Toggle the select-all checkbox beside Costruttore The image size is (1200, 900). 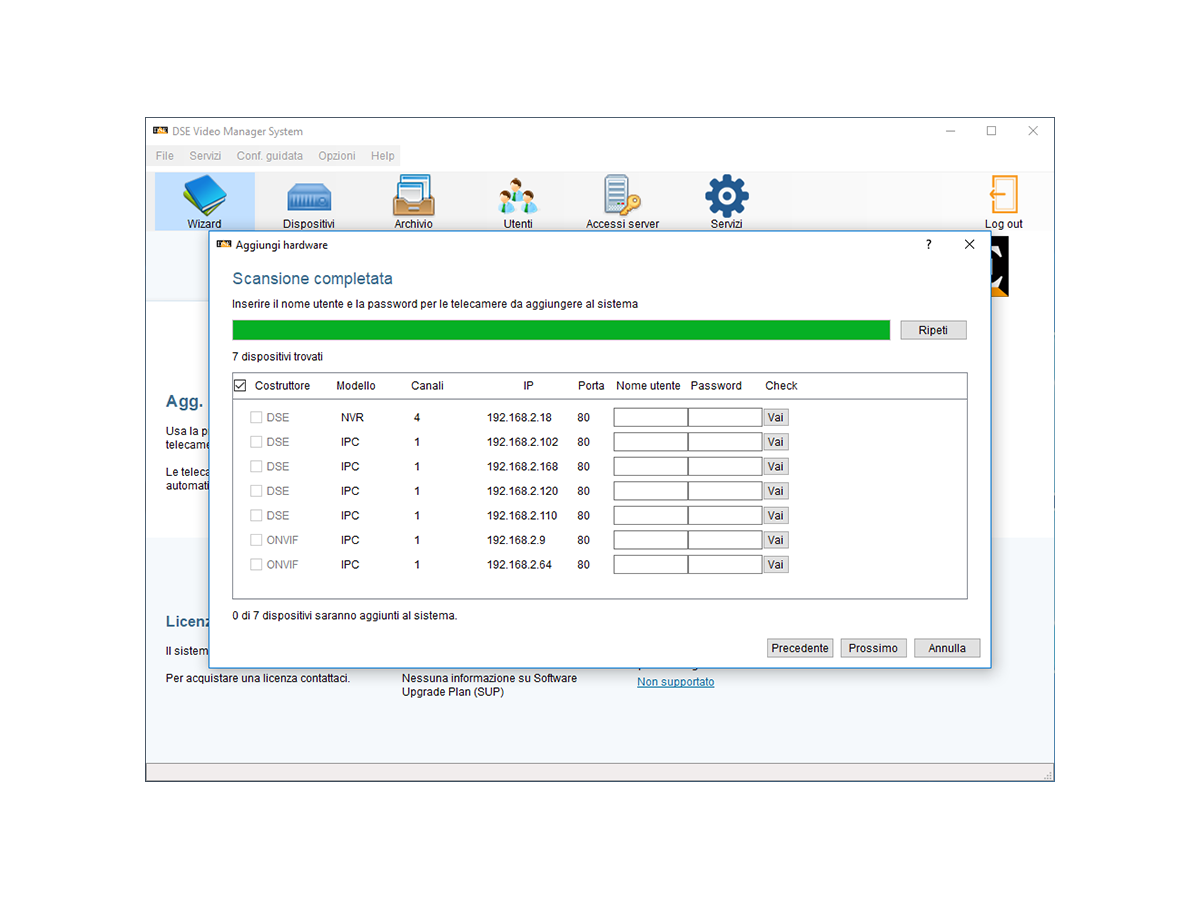tap(240, 385)
